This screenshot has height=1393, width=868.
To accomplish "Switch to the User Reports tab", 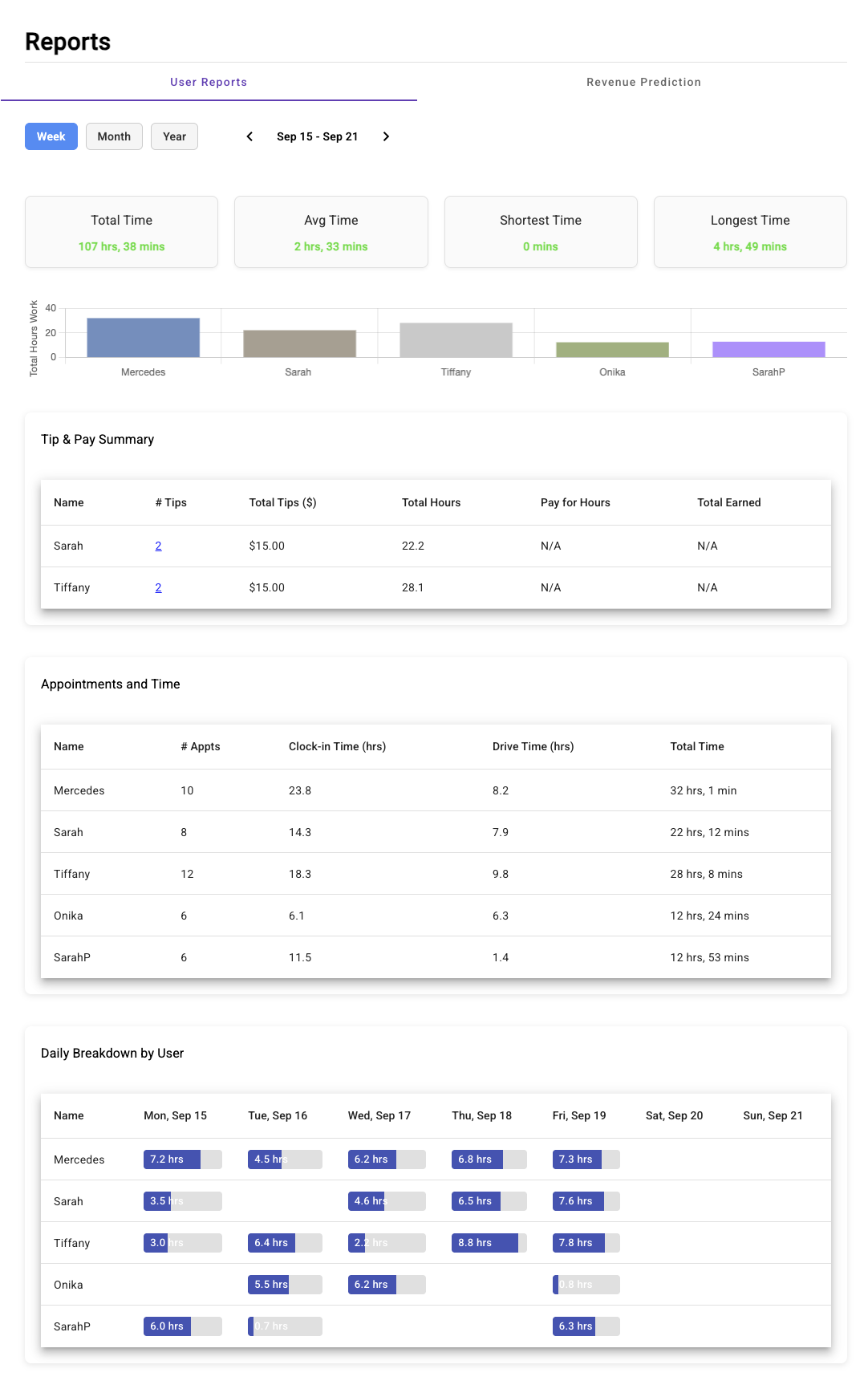I will [x=209, y=82].
